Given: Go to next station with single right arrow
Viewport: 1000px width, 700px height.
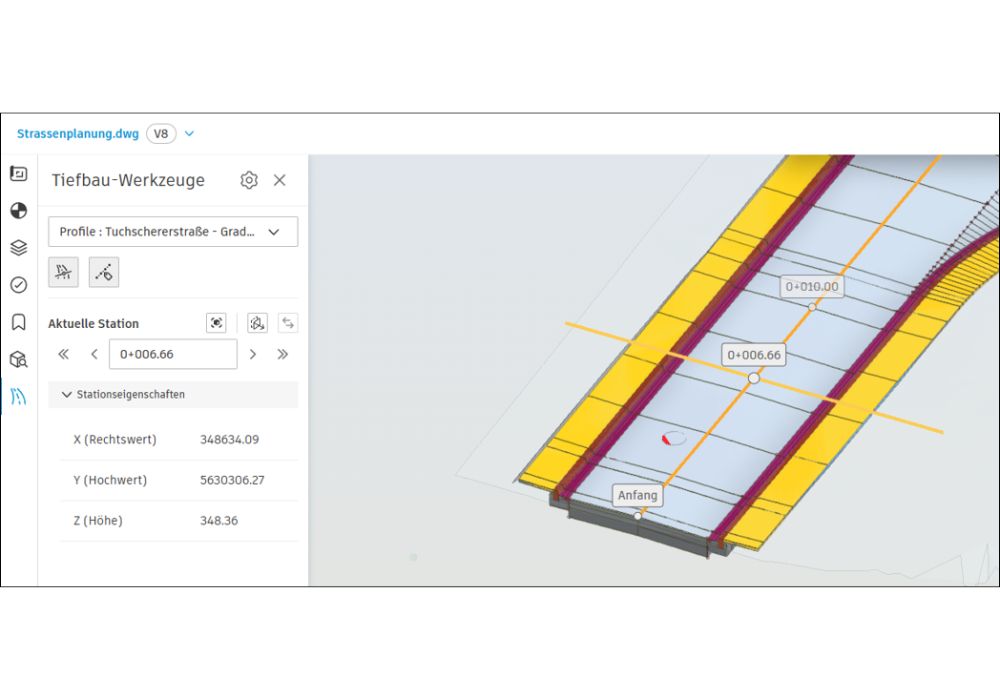Looking at the screenshot, I should tap(253, 354).
